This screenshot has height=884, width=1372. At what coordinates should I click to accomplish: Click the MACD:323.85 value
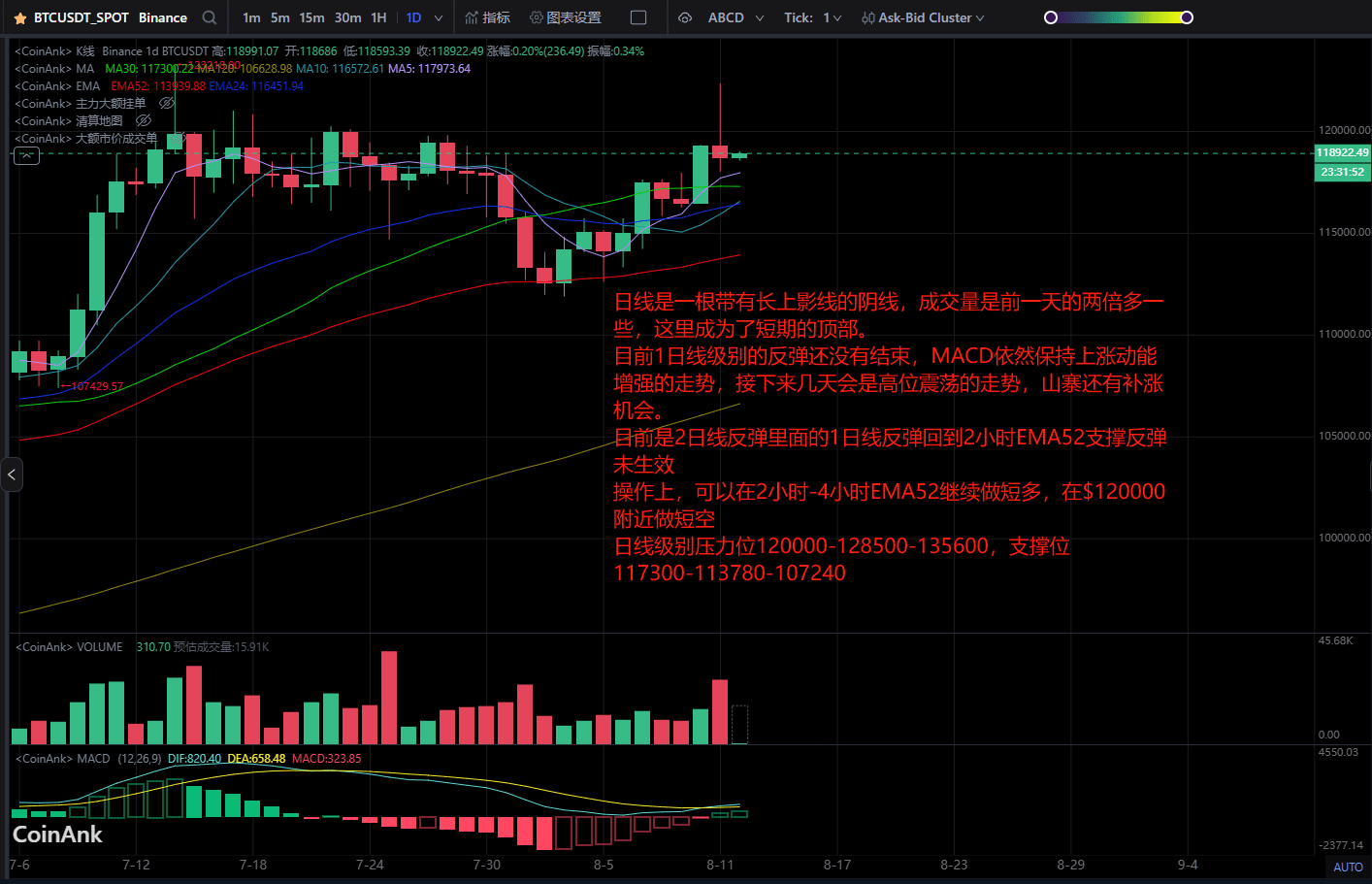point(326,758)
